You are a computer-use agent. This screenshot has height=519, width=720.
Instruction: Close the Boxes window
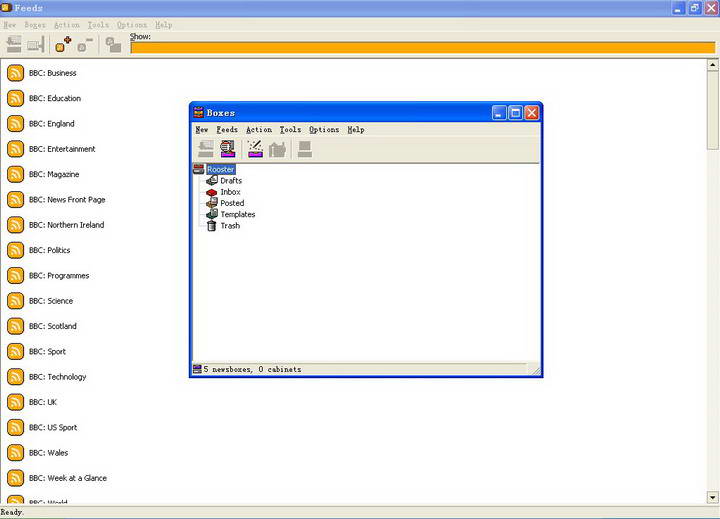click(x=532, y=113)
